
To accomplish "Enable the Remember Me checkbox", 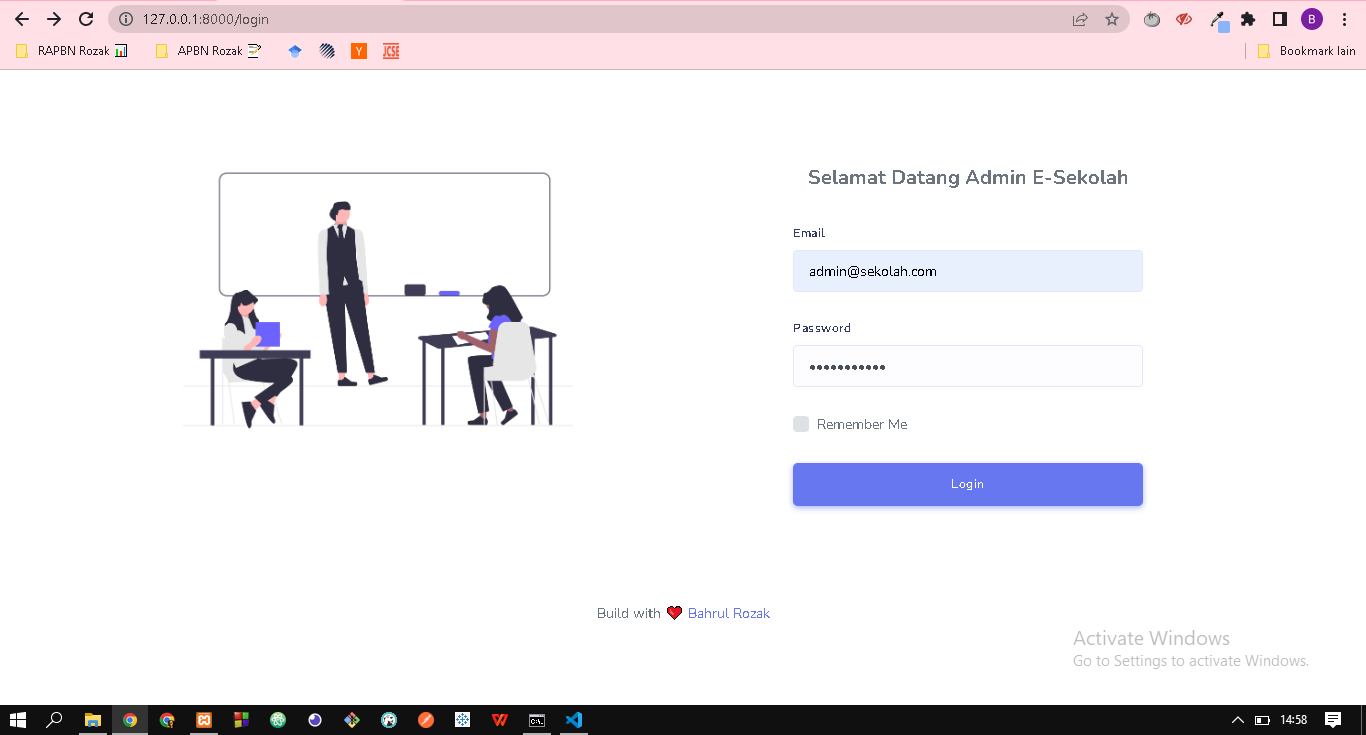I will pyautogui.click(x=801, y=423).
